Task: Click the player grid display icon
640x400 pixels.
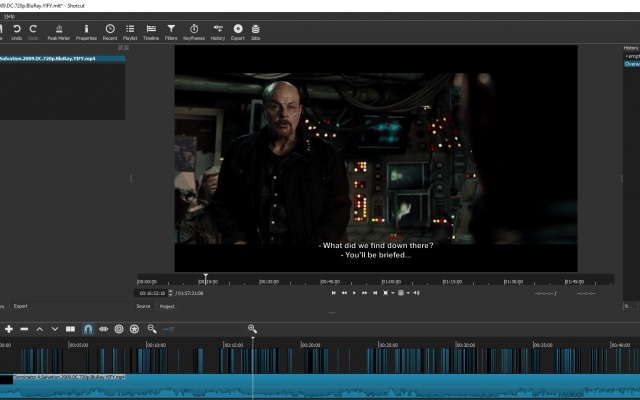Action: pos(401,293)
